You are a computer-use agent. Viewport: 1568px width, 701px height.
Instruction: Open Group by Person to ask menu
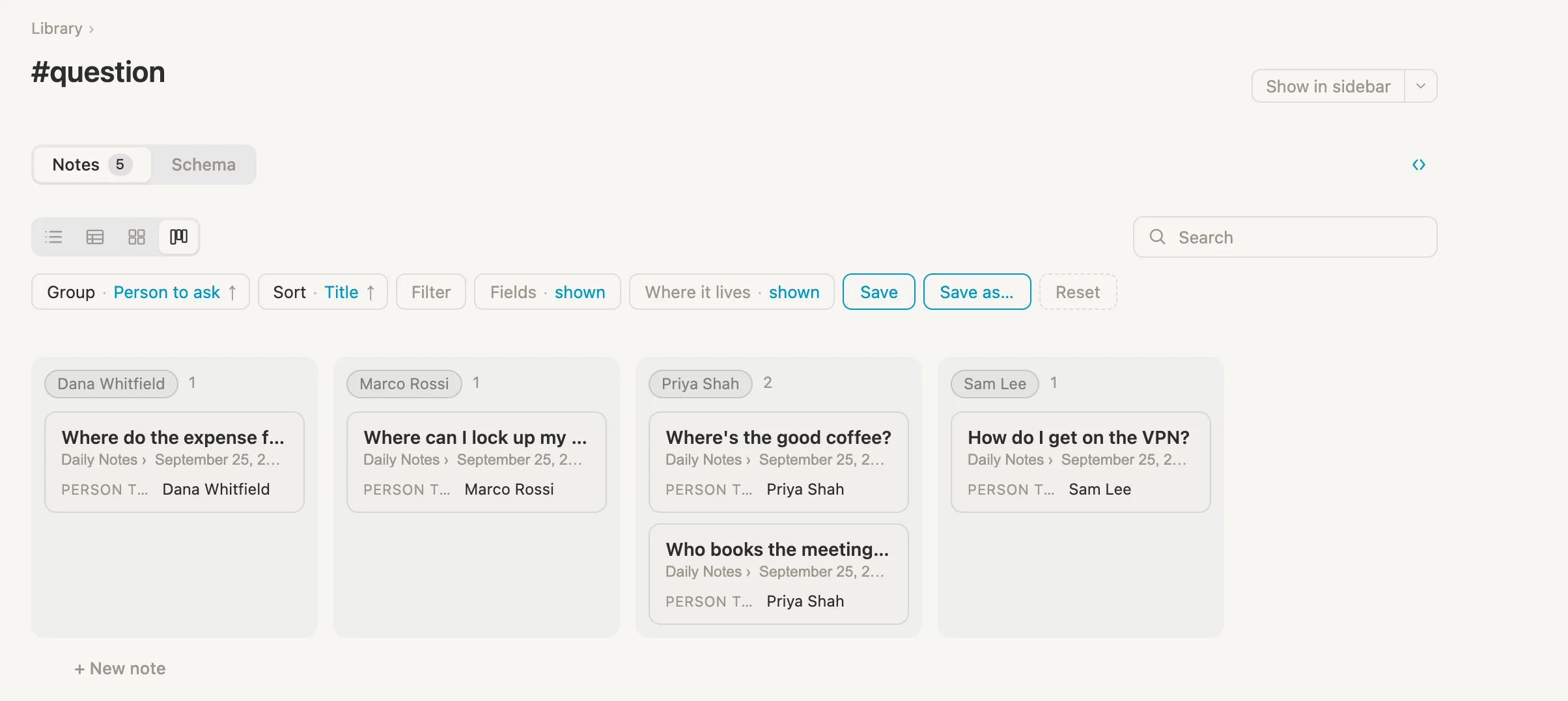click(x=141, y=292)
